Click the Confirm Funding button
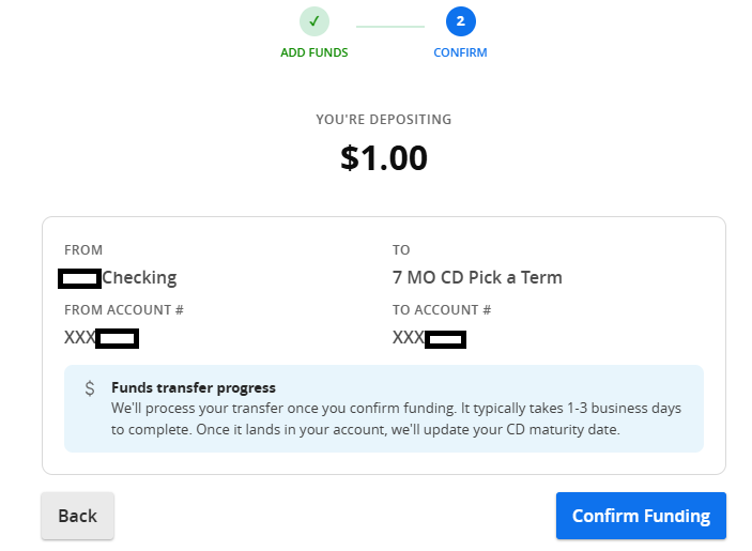The image size is (752, 551). click(x=641, y=516)
